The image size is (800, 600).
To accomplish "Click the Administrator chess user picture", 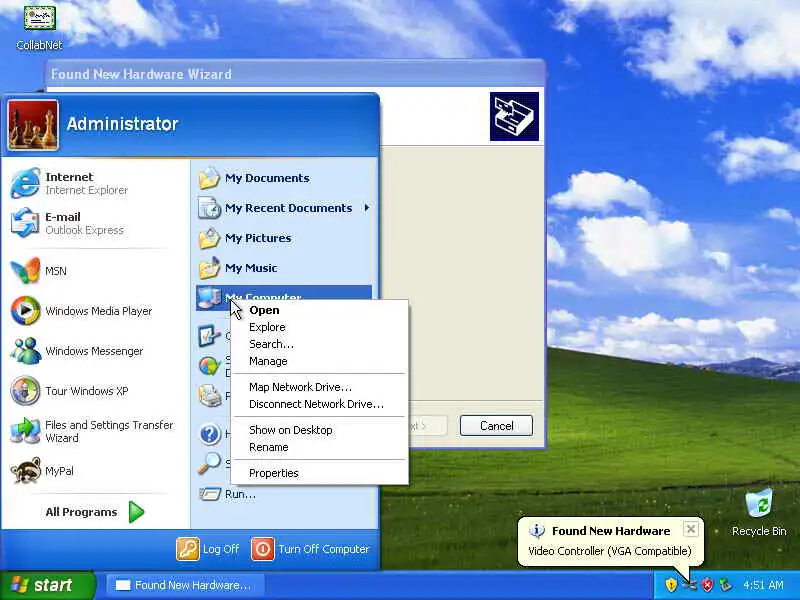I will click(33, 125).
